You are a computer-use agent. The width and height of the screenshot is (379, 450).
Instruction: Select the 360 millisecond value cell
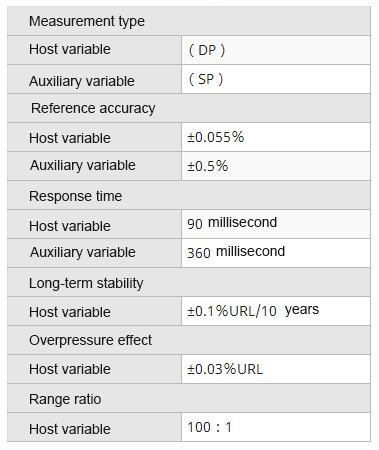(276, 253)
